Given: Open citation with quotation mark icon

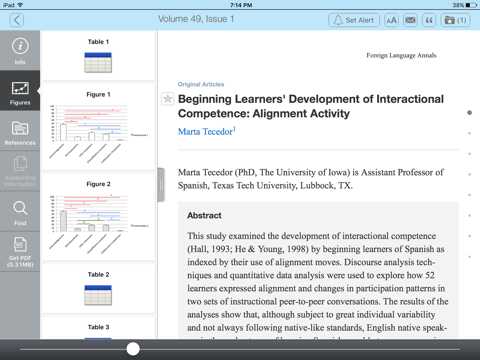Looking at the screenshot, I should [x=429, y=20].
